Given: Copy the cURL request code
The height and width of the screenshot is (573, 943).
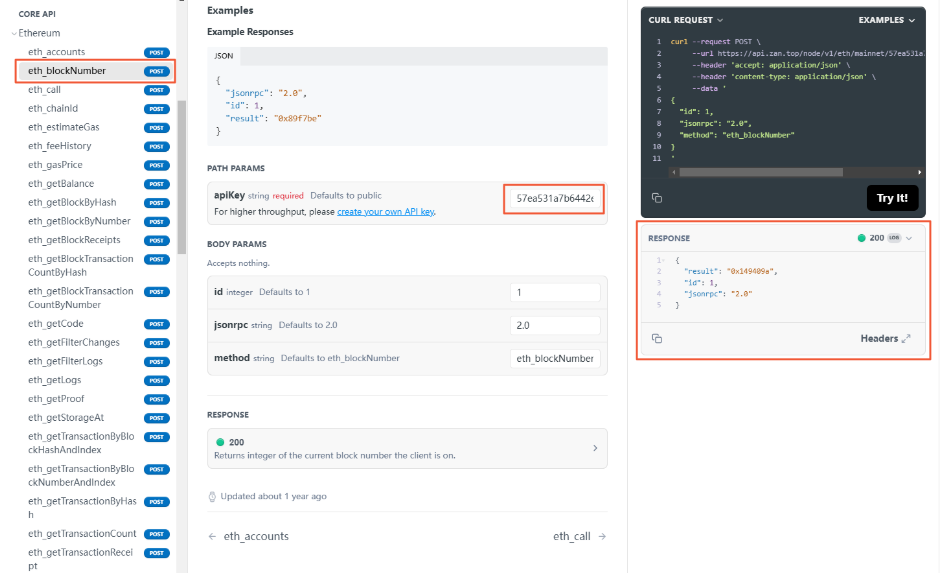Looking at the screenshot, I should (657, 198).
